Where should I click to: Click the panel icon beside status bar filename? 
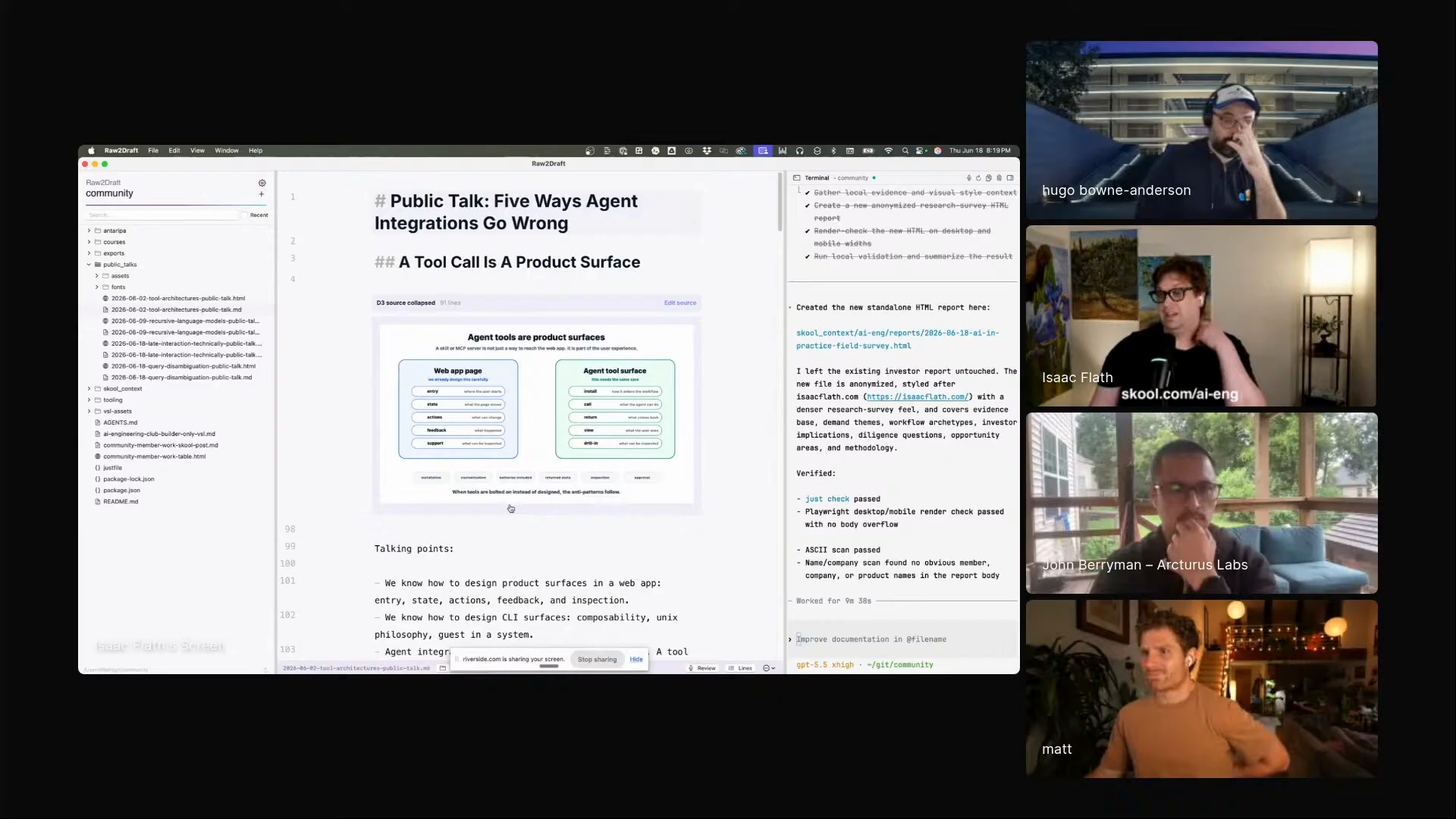click(x=442, y=668)
